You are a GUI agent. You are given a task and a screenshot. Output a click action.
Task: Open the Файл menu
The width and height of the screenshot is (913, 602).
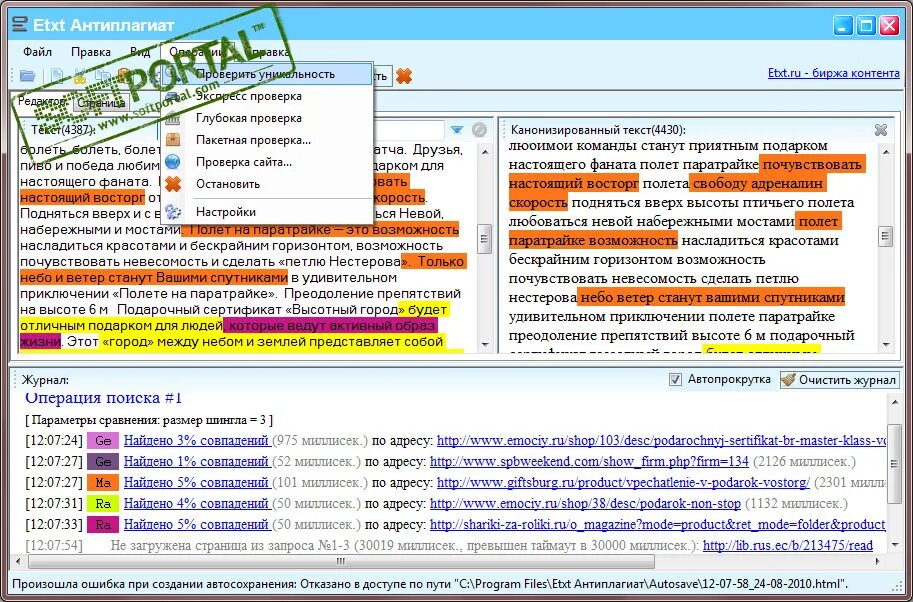tap(37, 52)
